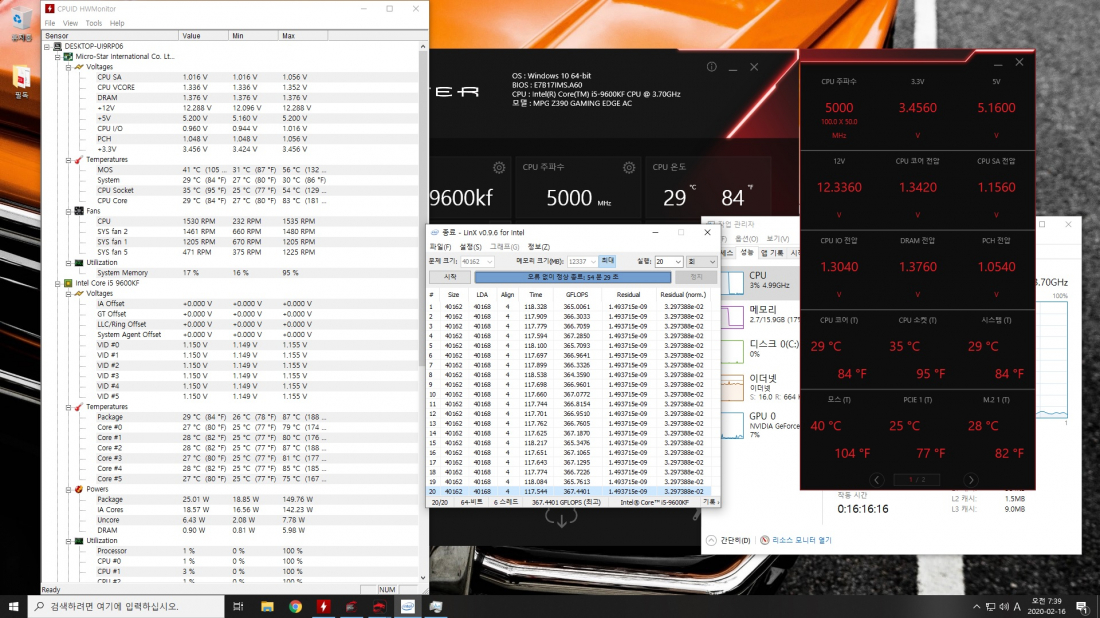Image resolution: width=1100 pixels, height=618 pixels.
Task: Click the Fans section icon
Action: [x=79, y=211]
